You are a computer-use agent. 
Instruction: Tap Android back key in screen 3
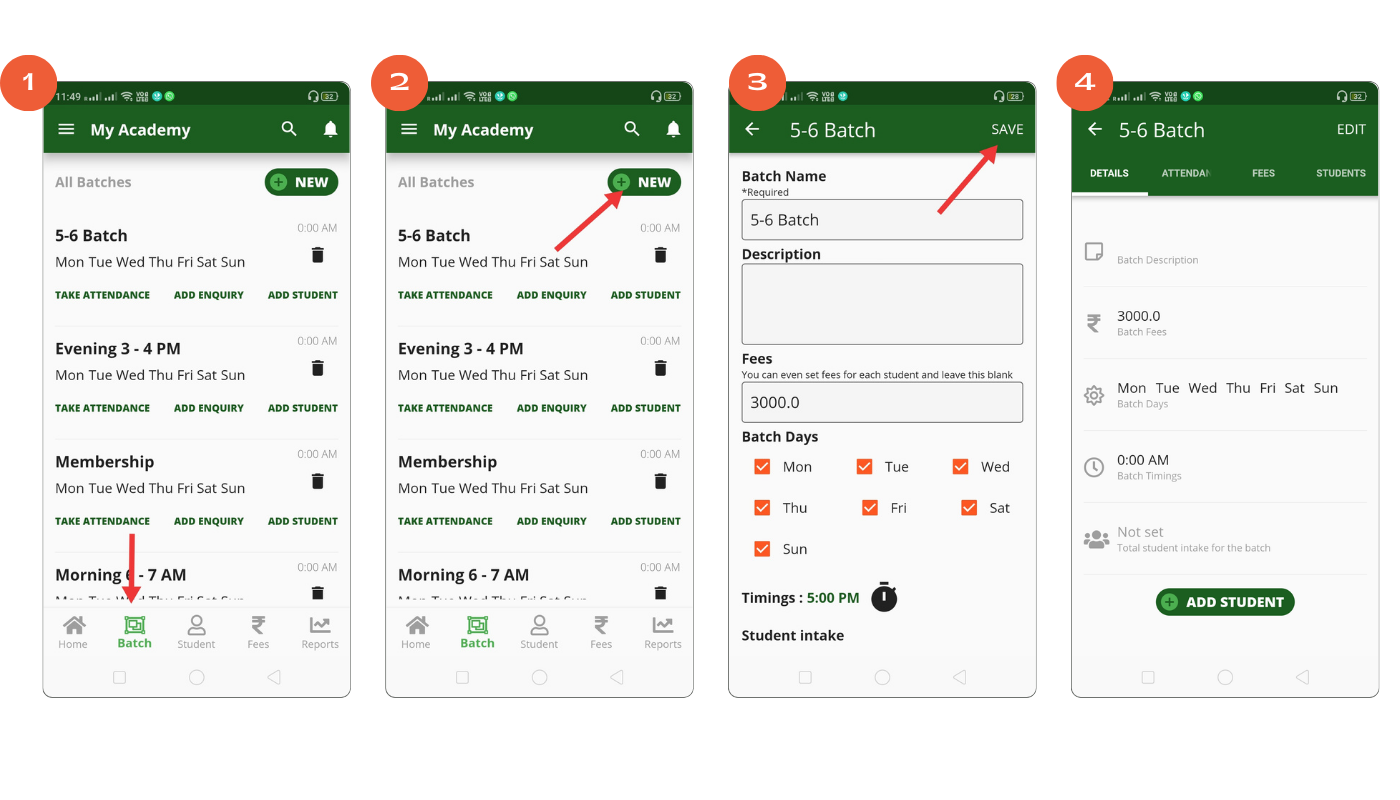(x=960, y=677)
